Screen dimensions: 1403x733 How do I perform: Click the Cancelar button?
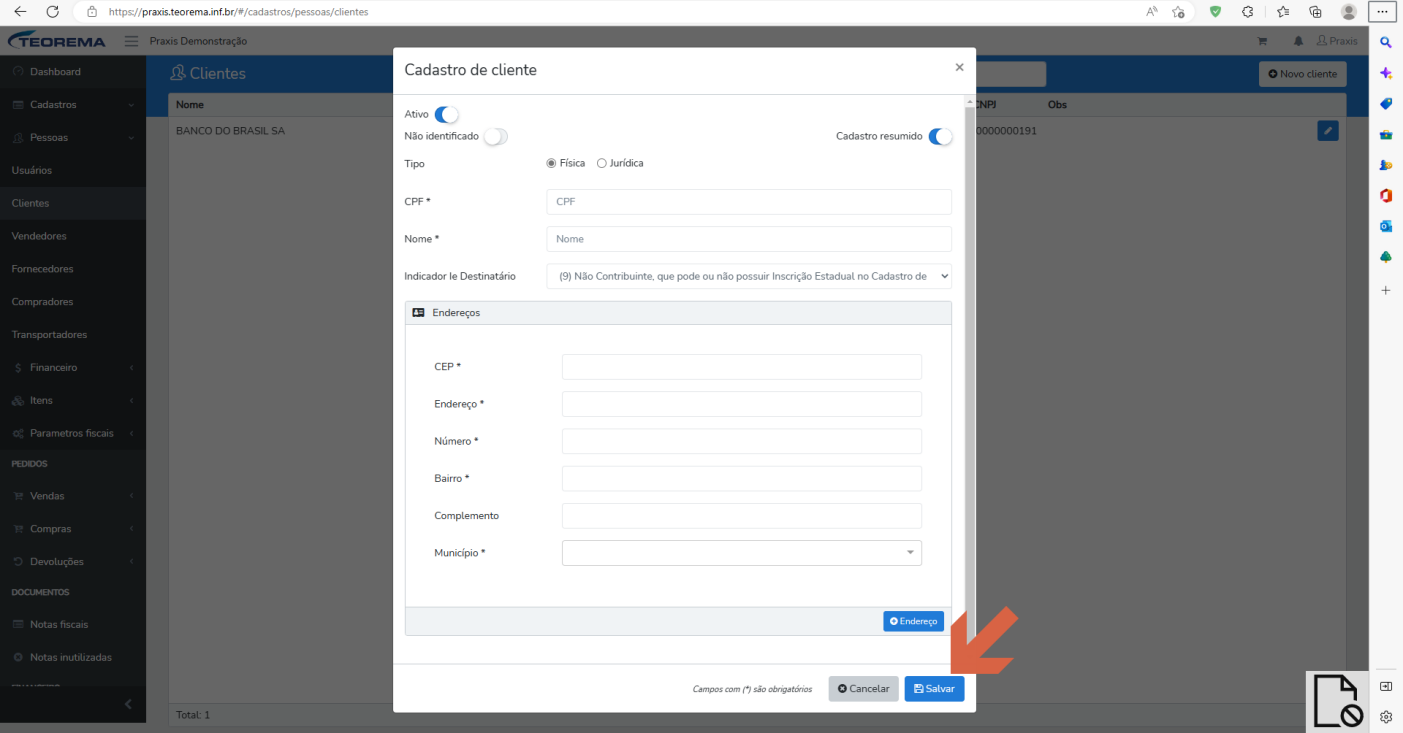pyautogui.click(x=863, y=689)
